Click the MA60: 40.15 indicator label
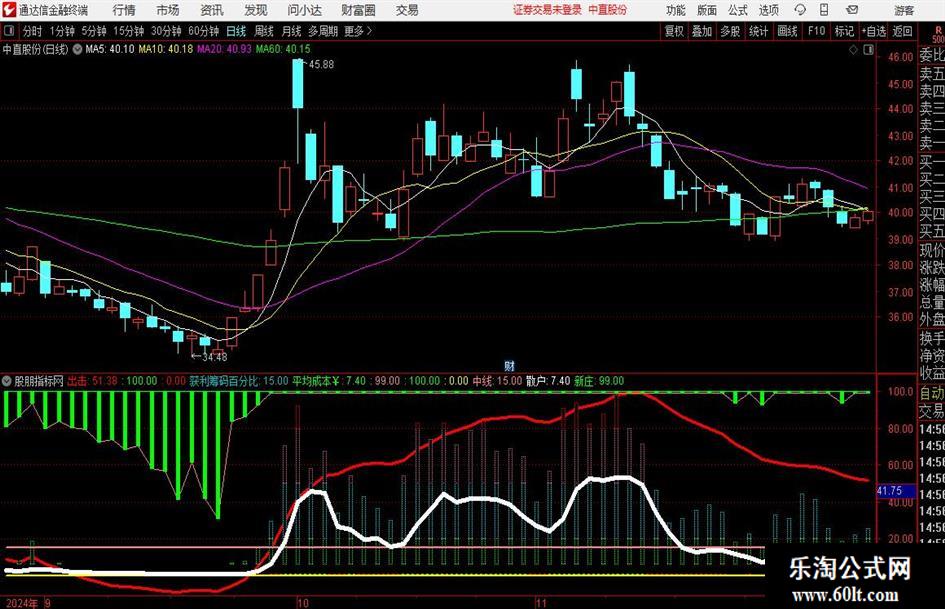 click(283, 49)
